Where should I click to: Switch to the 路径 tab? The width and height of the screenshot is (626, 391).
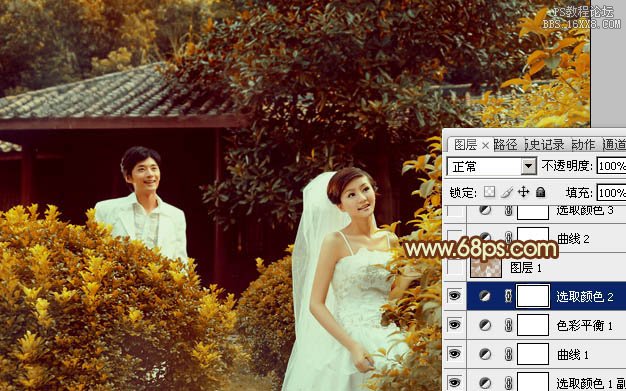[x=505, y=145]
